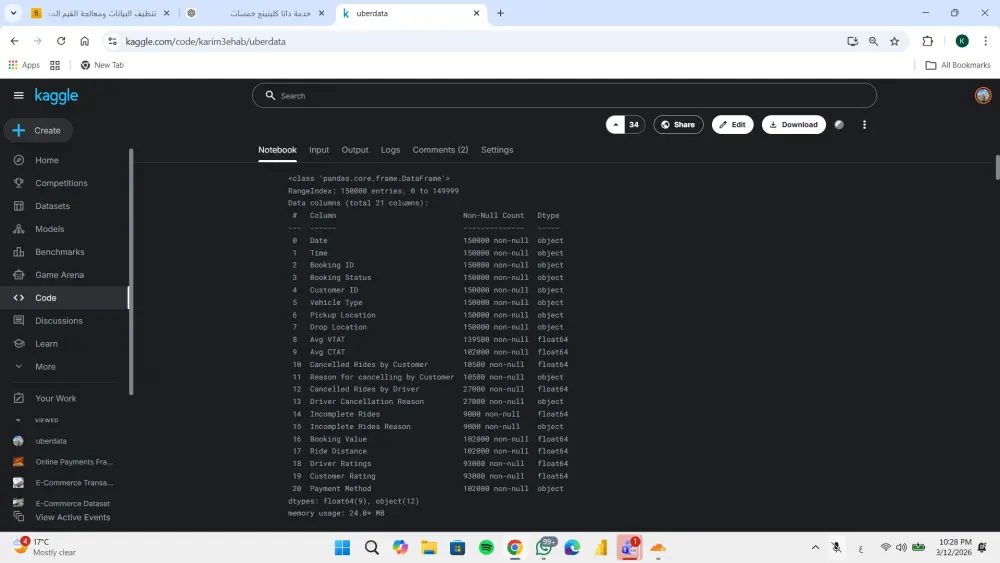Open Apps bookmark shortcut
Viewport: 1000px width, 563px height.
[24, 65]
